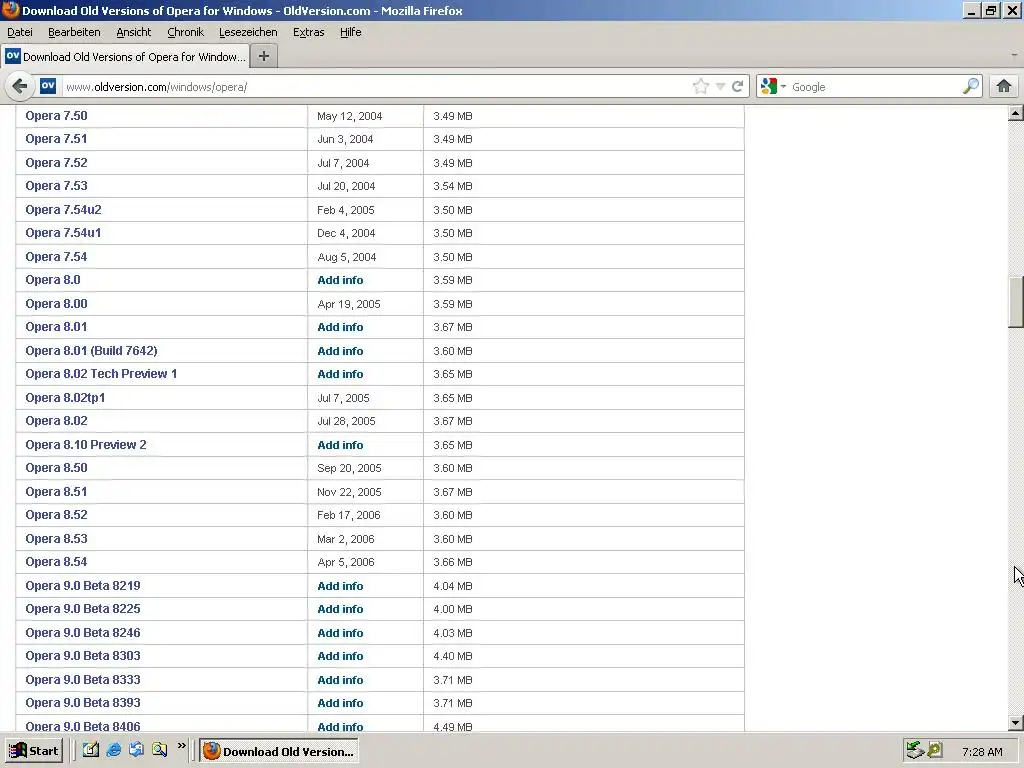
Task: Open a new tab with the plus button
Action: (x=264, y=56)
